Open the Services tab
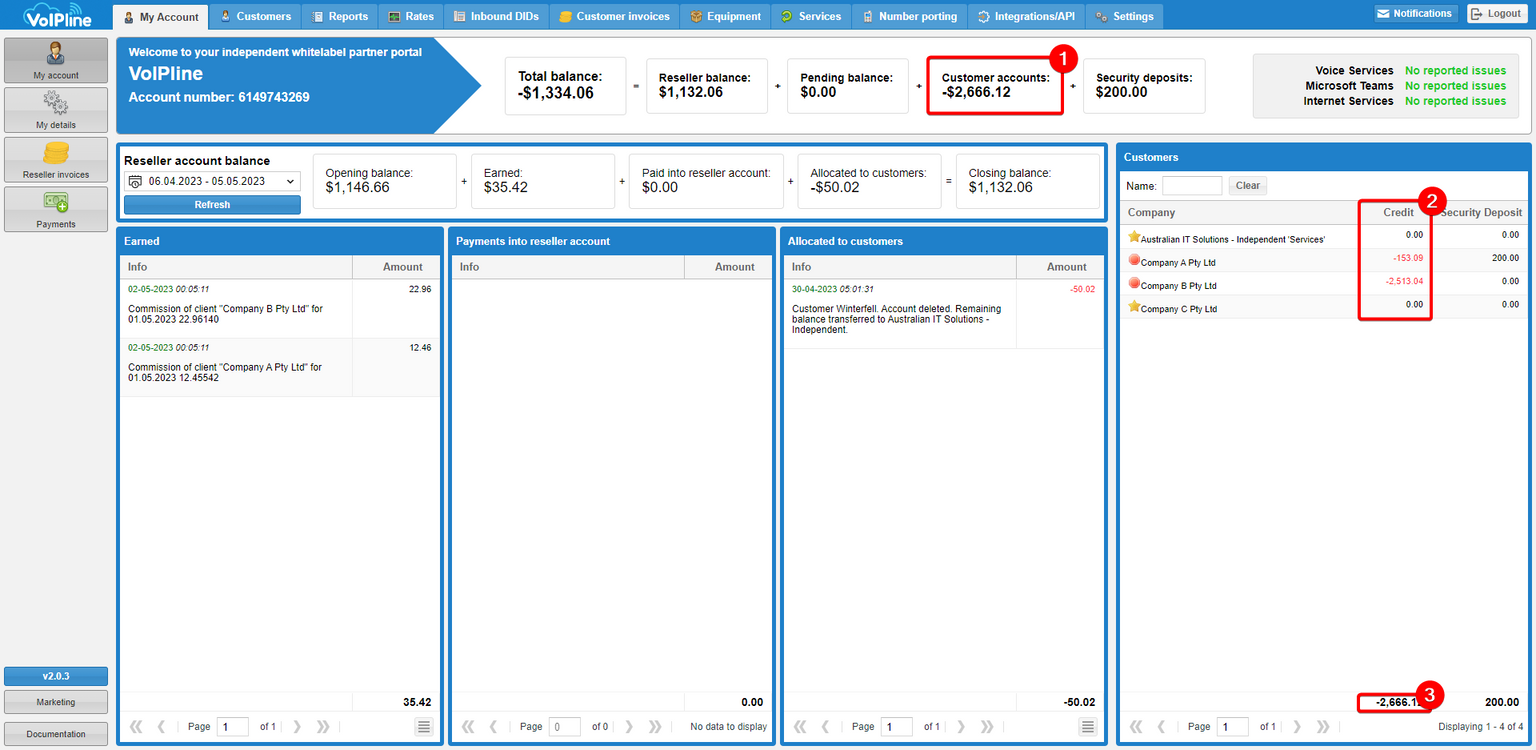 [x=811, y=16]
